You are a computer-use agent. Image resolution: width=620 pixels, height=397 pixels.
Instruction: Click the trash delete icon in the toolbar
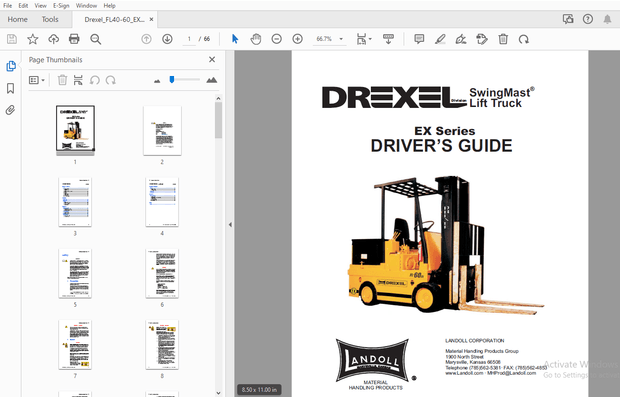click(503, 39)
